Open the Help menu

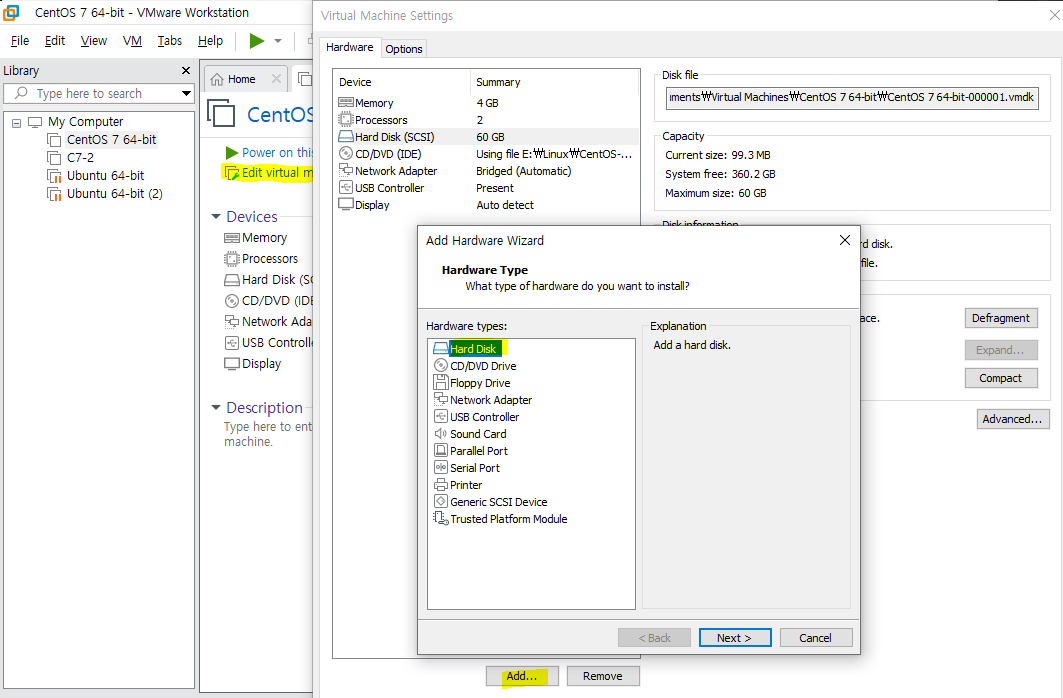[x=210, y=41]
